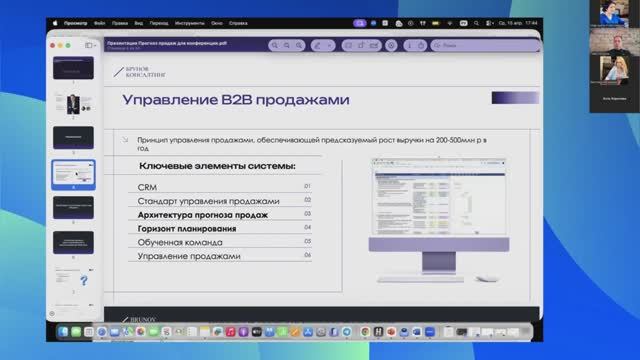The width and height of the screenshot is (640, 360).
Task: Open PowerPoint from the Dock
Action: click(391, 332)
